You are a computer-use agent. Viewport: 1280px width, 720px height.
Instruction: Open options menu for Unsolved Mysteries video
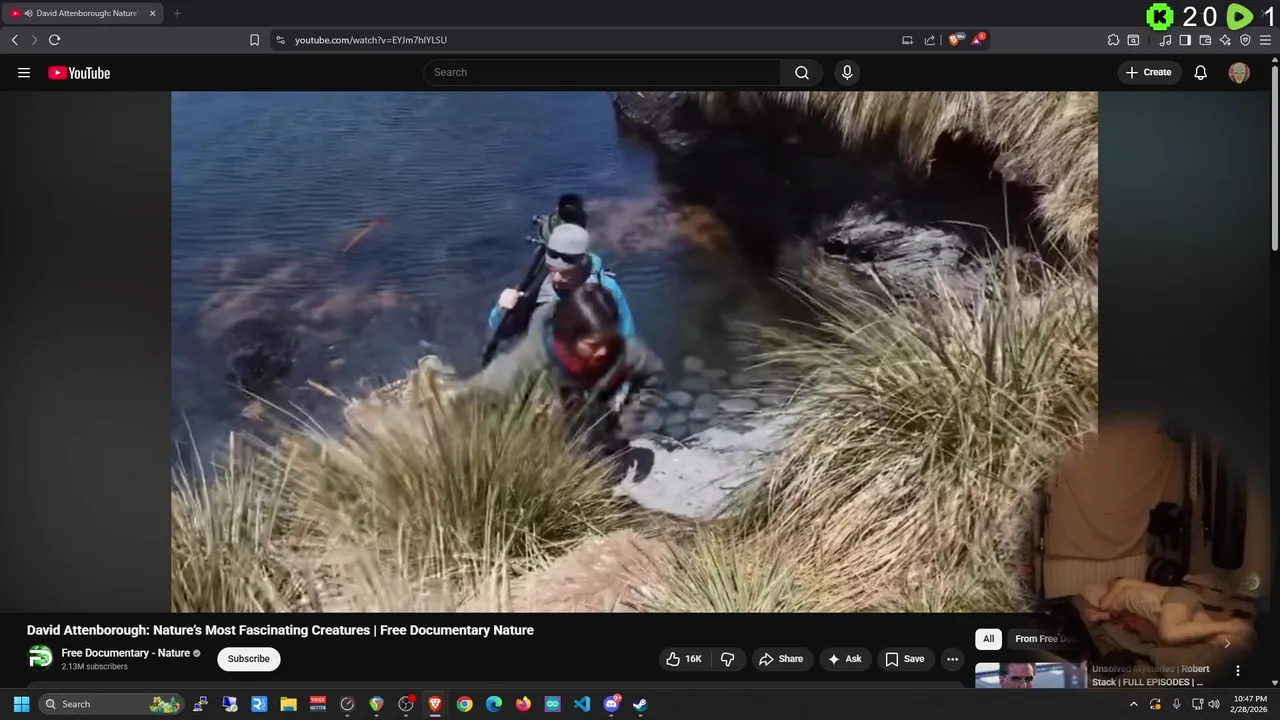[1237, 671]
